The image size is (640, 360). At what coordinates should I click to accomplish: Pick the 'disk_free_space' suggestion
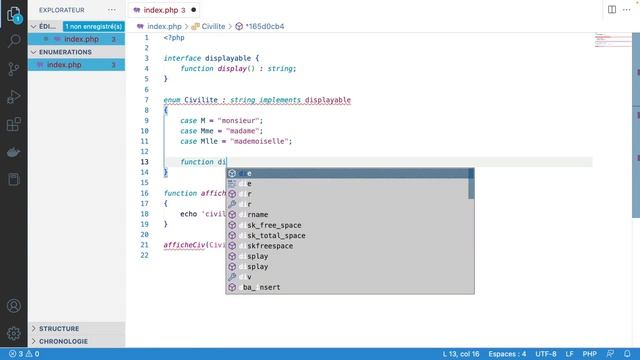(x=350, y=225)
